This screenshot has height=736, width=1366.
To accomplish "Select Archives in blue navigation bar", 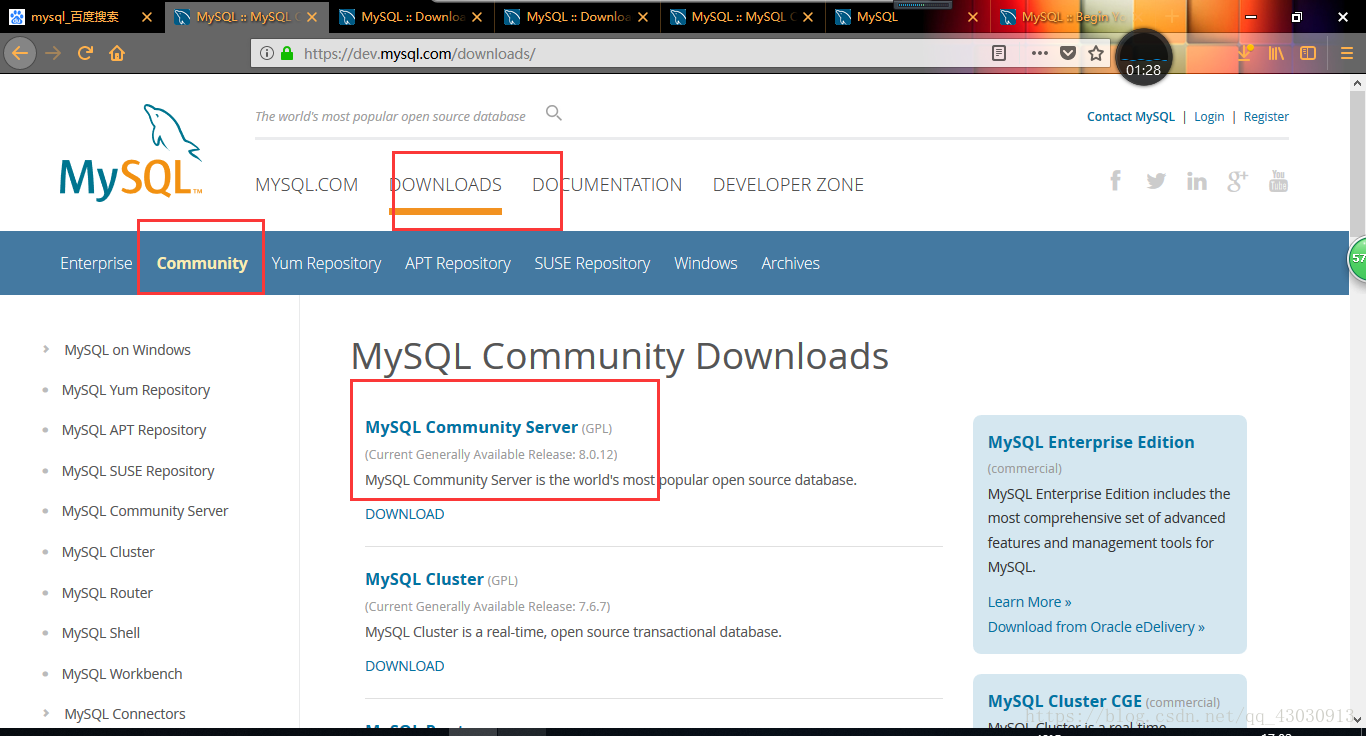I will 790,263.
